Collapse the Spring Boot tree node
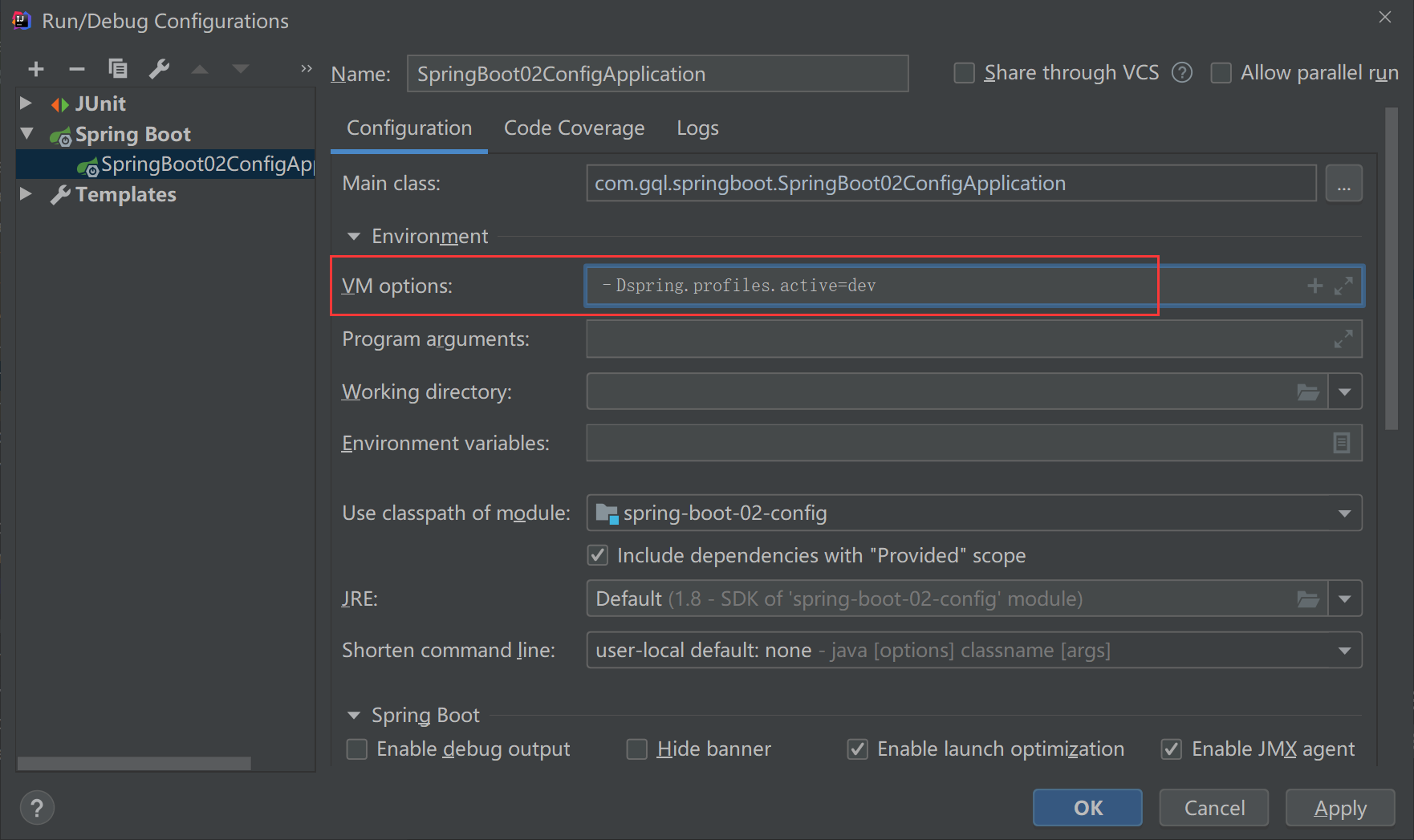Viewport: 1414px width, 840px height. [x=27, y=133]
